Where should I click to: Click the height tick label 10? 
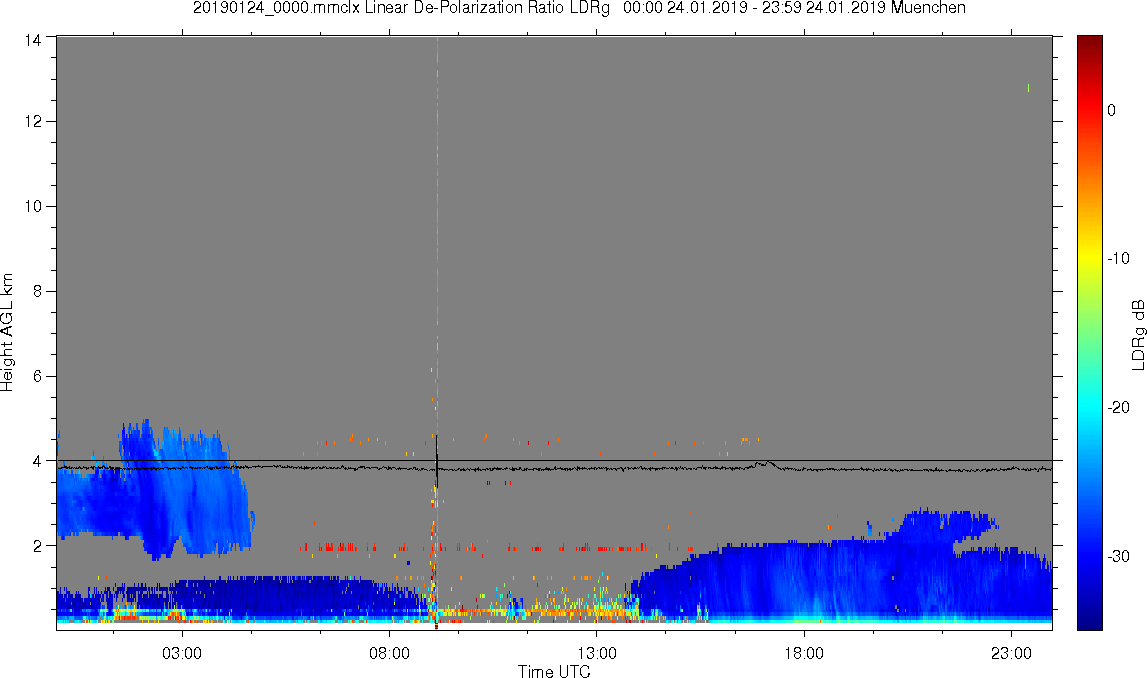pyautogui.click(x=33, y=206)
